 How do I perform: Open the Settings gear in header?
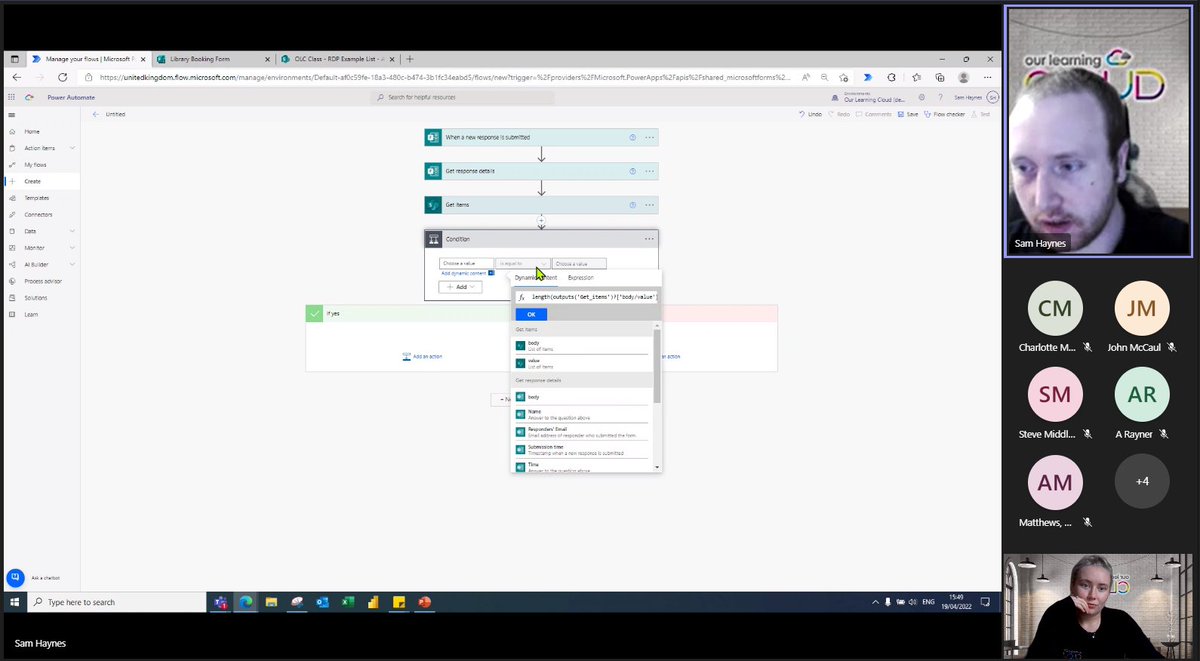(921, 97)
